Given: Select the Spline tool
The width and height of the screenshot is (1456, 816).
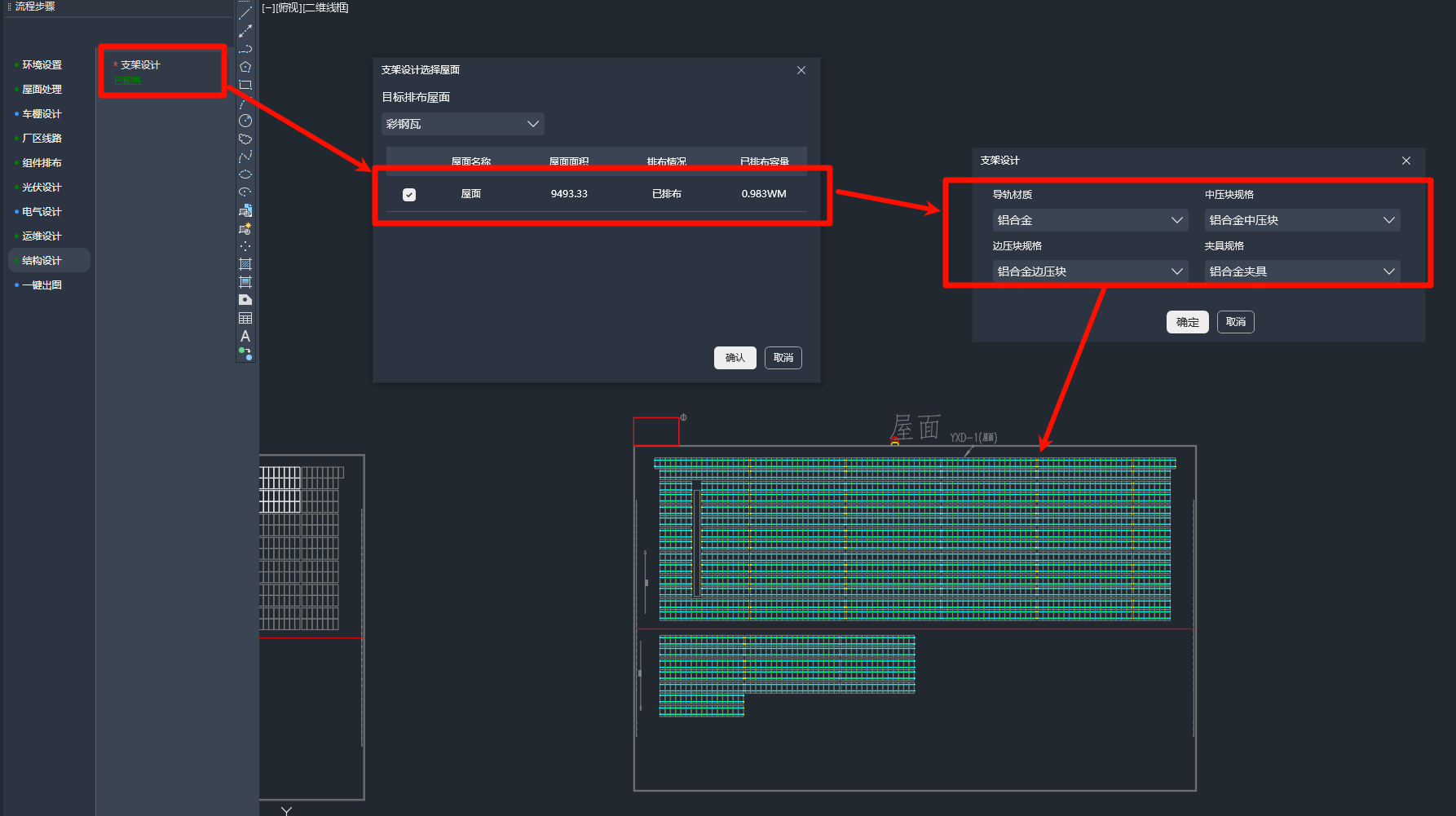Looking at the screenshot, I should point(245,157).
